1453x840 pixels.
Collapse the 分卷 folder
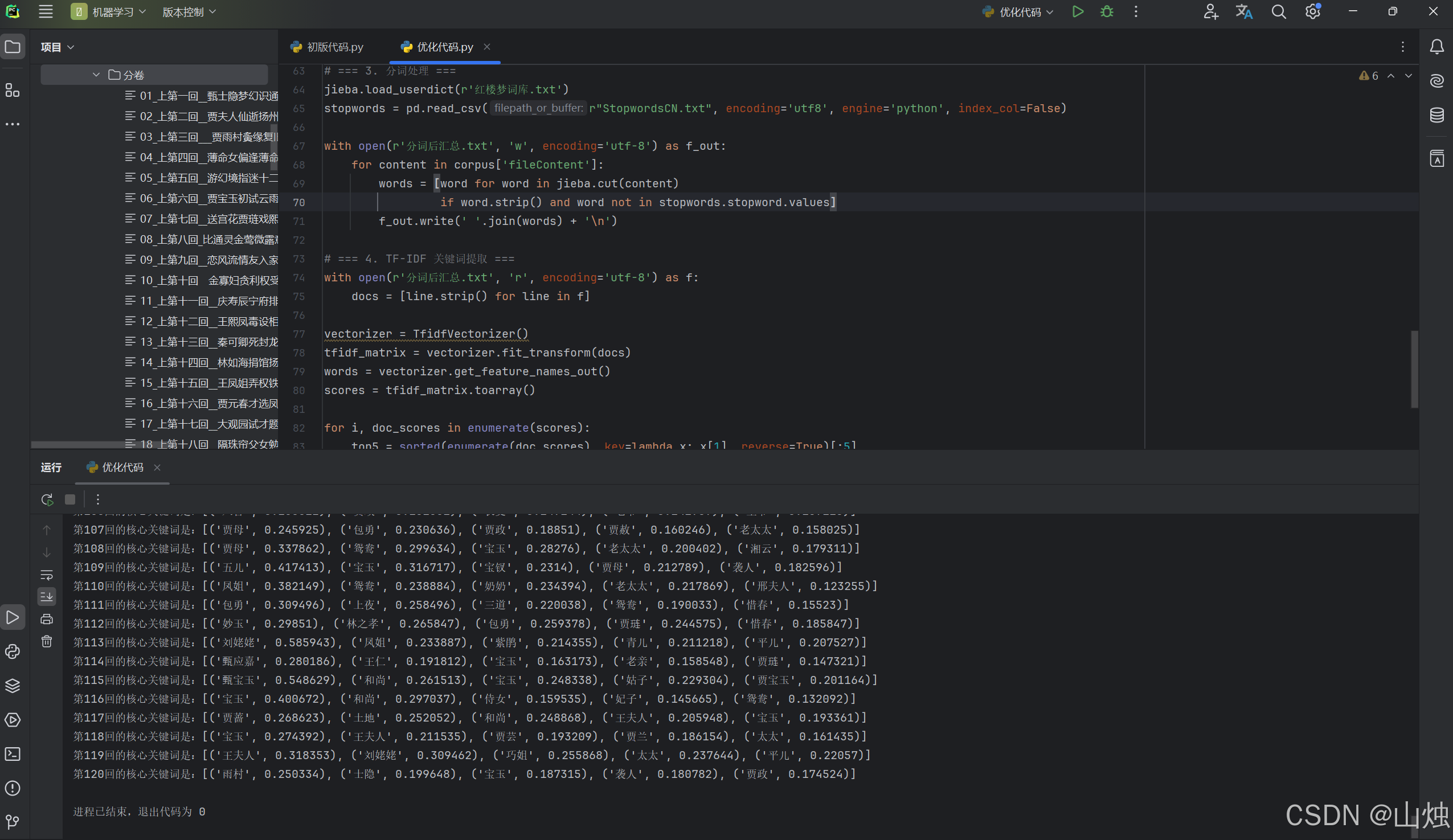[96, 75]
